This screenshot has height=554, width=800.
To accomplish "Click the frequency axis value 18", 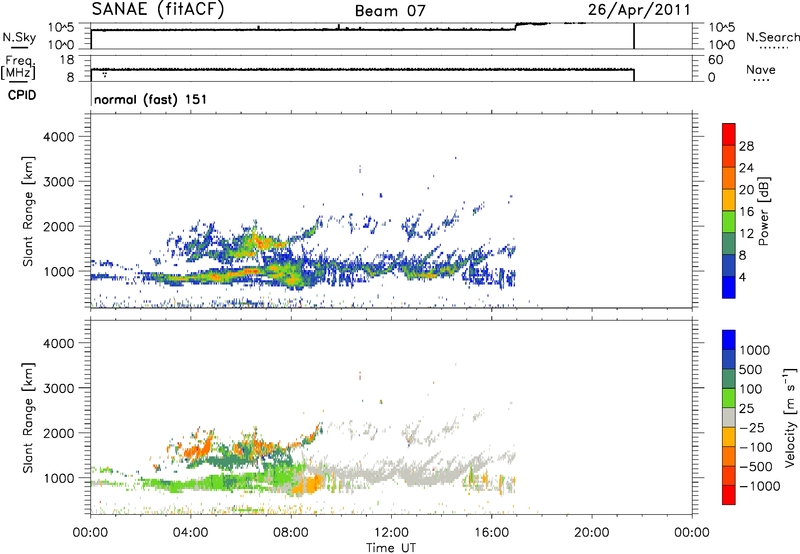I will click(x=67, y=59).
